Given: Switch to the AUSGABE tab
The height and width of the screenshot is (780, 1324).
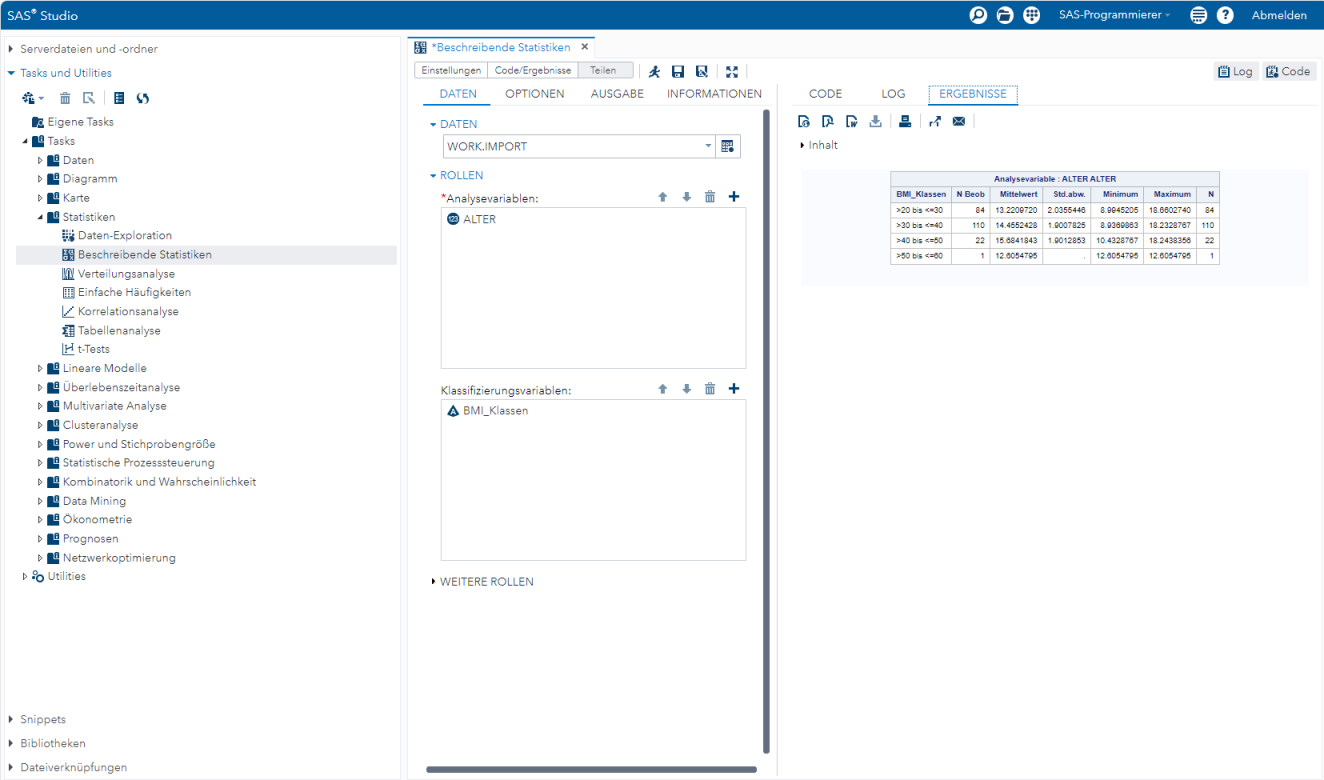Looking at the screenshot, I should [617, 94].
